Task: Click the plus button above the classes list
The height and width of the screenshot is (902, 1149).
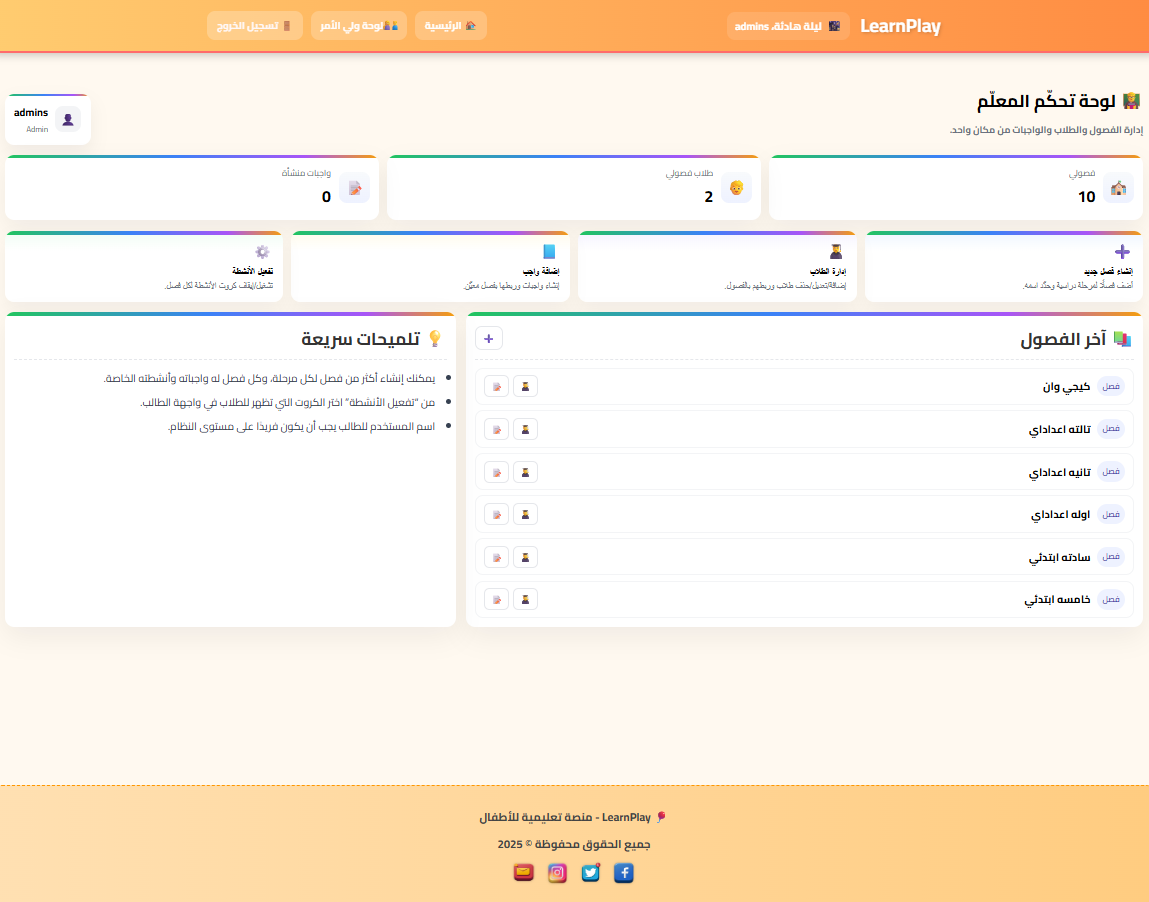Action: click(488, 338)
